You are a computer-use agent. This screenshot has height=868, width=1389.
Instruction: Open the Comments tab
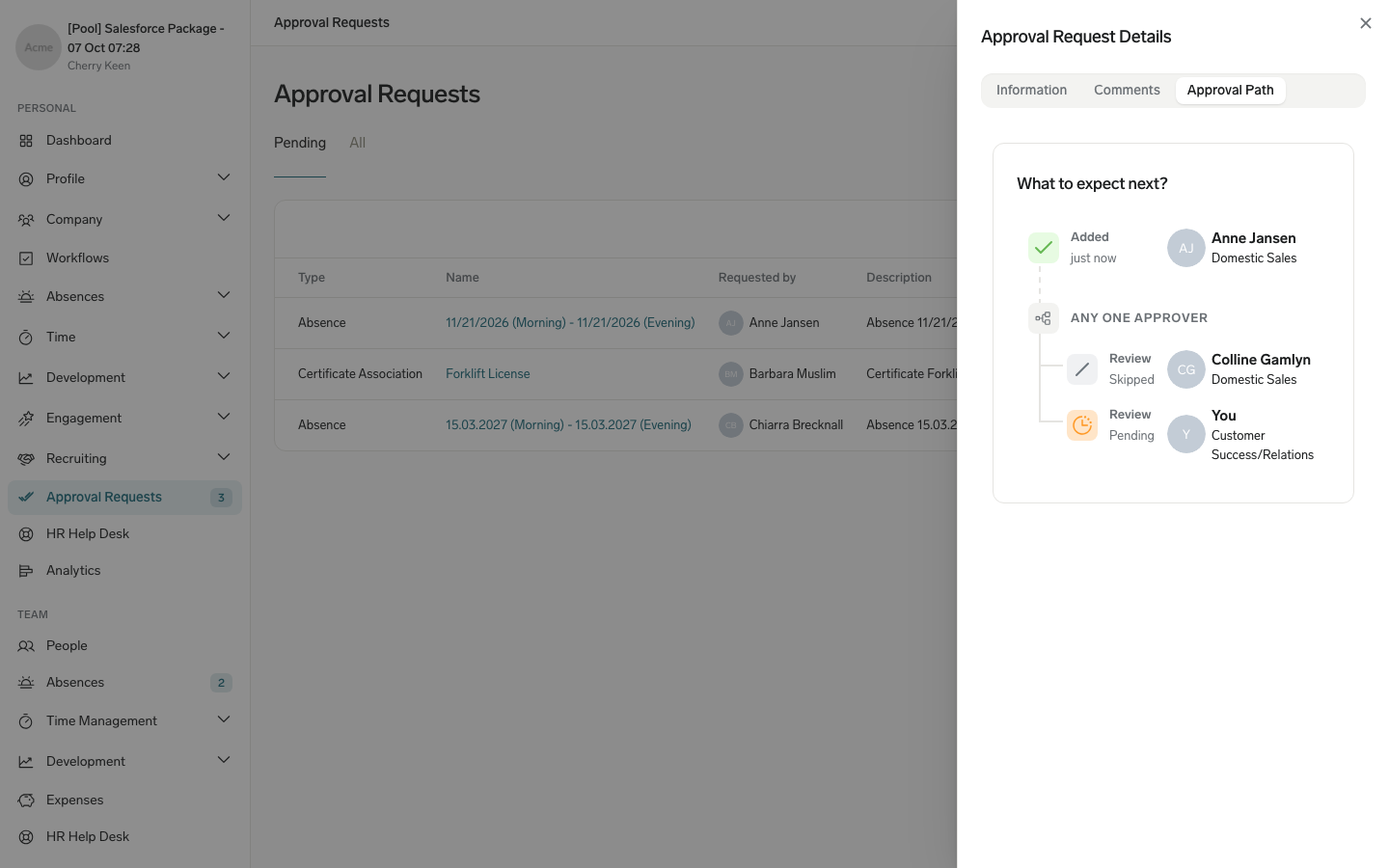pyautogui.click(x=1127, y=91)
